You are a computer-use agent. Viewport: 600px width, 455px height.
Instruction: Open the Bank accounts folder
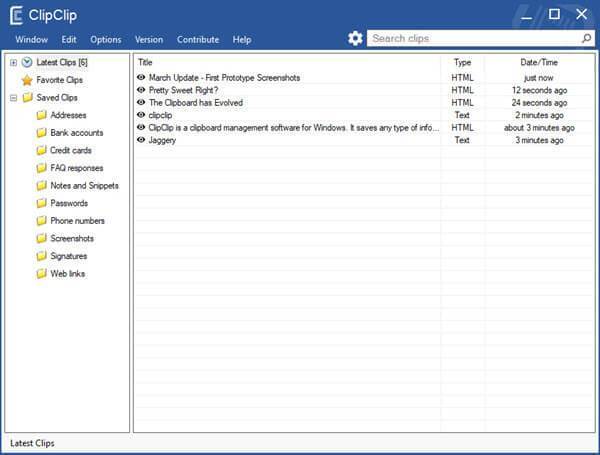coord(77,133)
